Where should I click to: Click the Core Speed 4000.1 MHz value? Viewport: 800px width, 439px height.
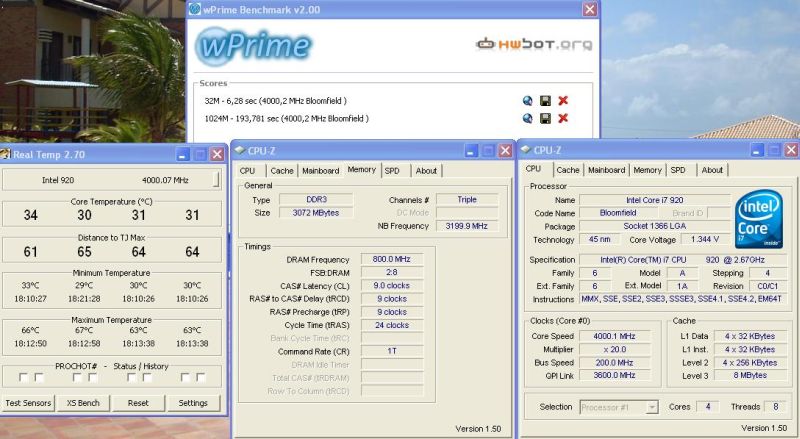614,336
